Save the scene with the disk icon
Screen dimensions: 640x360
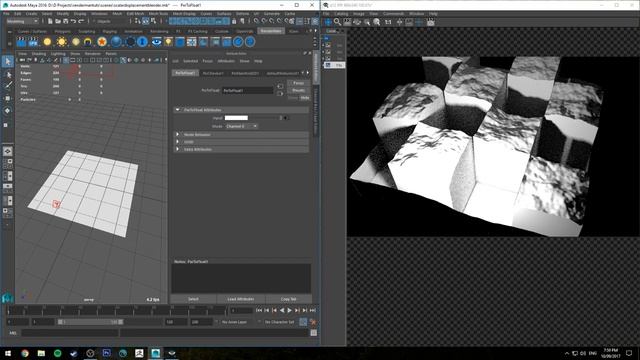pyautogui.click(x=65, y=21)
